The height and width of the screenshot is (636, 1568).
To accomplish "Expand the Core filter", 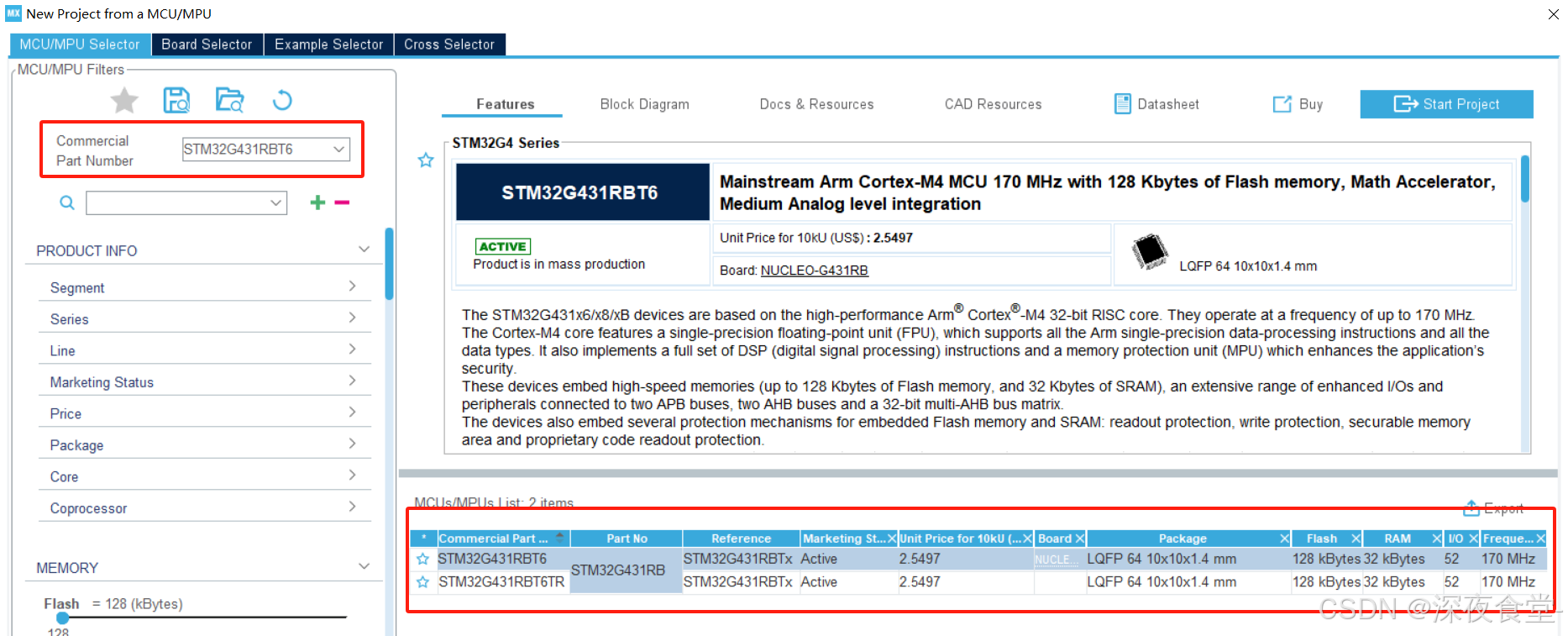I will coord(353,476).
